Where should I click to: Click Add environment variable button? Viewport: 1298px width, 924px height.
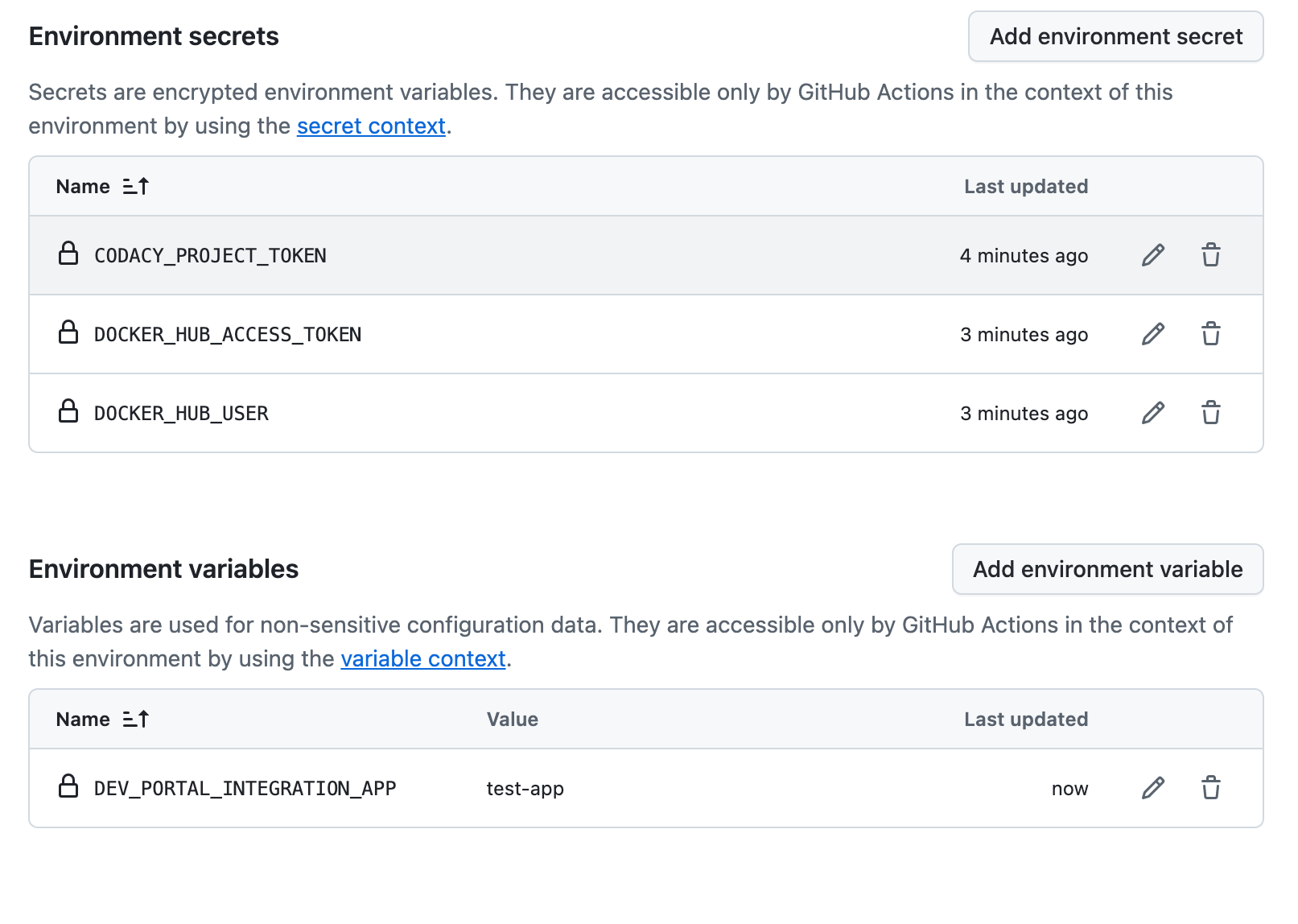point(1107,569)
